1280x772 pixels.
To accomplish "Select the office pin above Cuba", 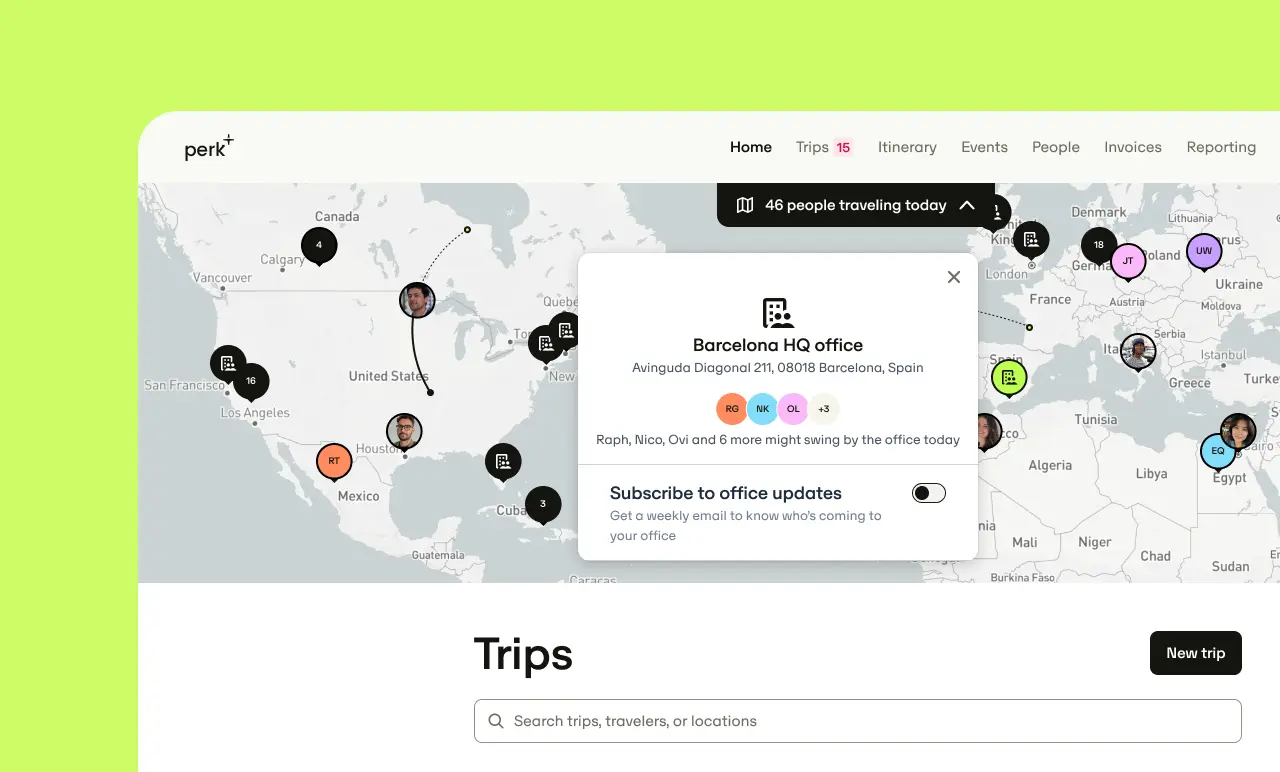I will (x=503, y=462).
